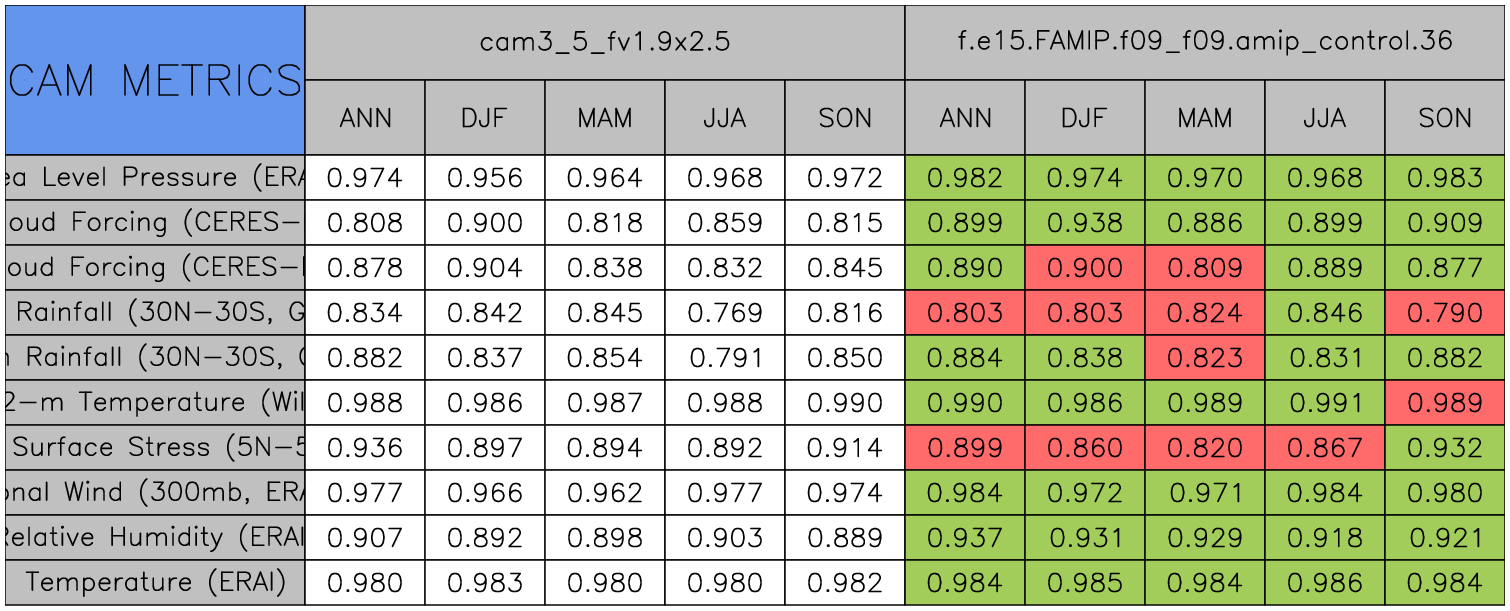Select the 2-m Temperature row label

click(x=155, y=402)
